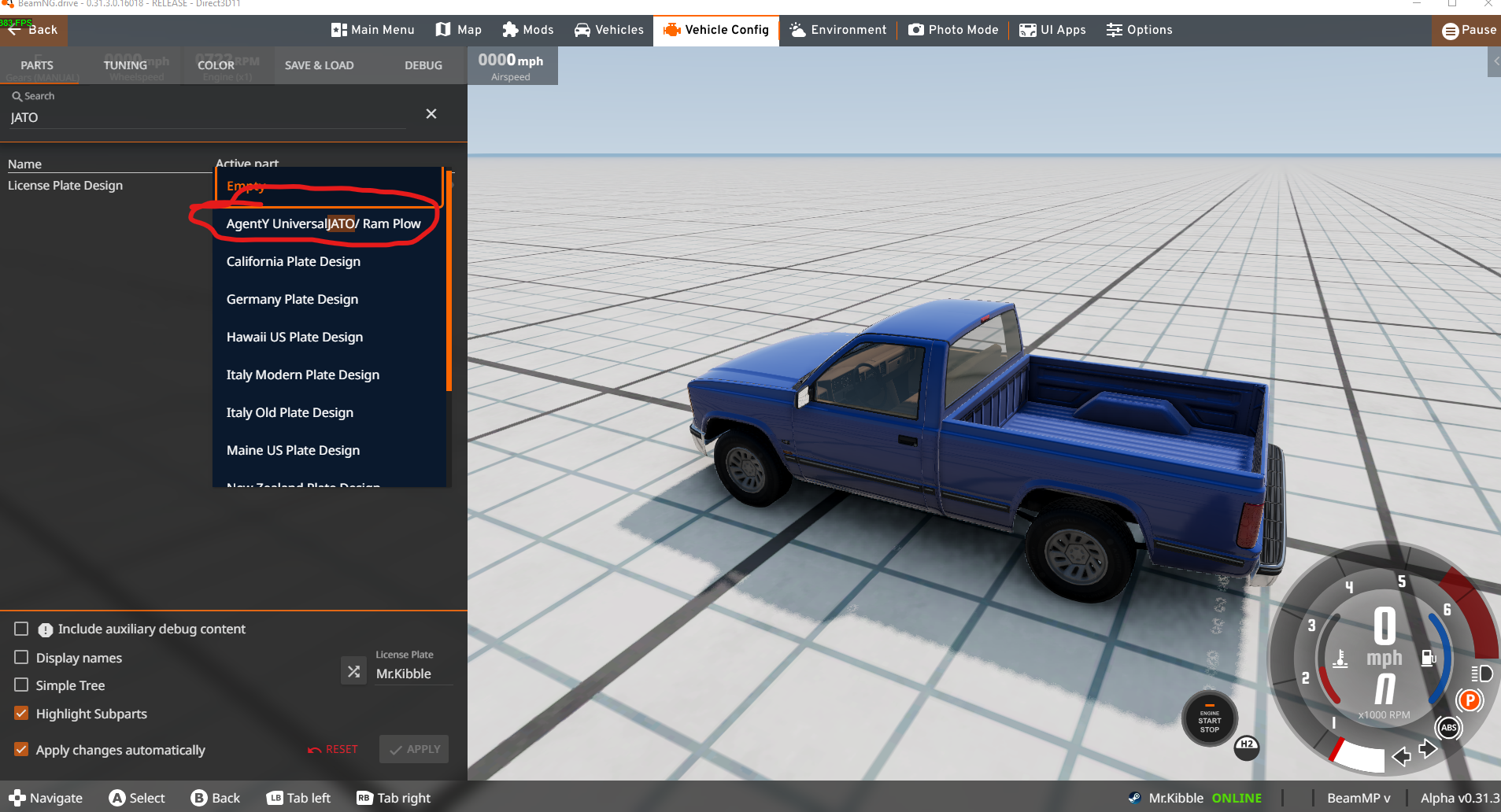Switch to the COLOR tab
The height and width of the screenshot is (812, 1501).
(216, 65)
